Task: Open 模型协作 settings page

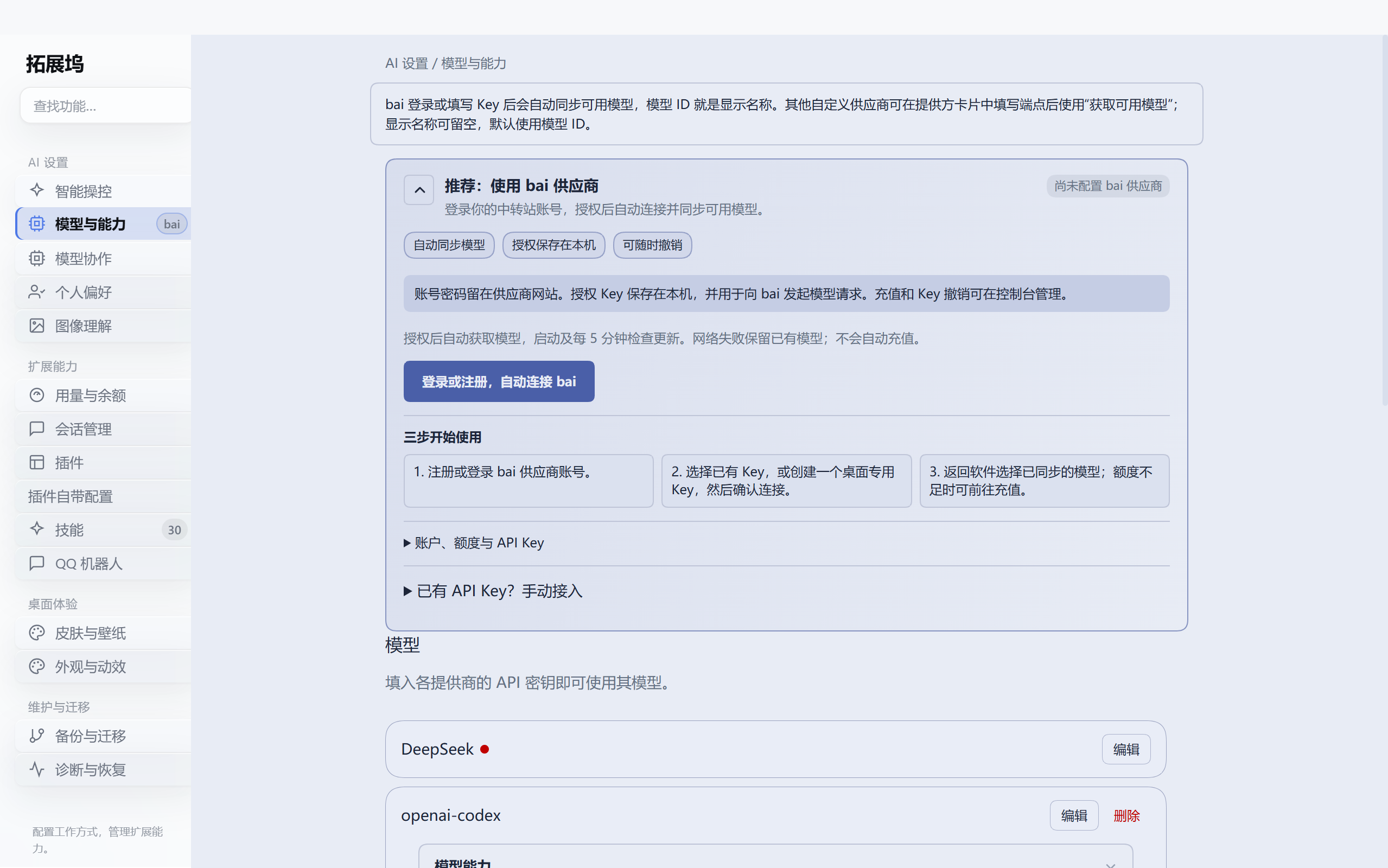Action: (103, 258)
